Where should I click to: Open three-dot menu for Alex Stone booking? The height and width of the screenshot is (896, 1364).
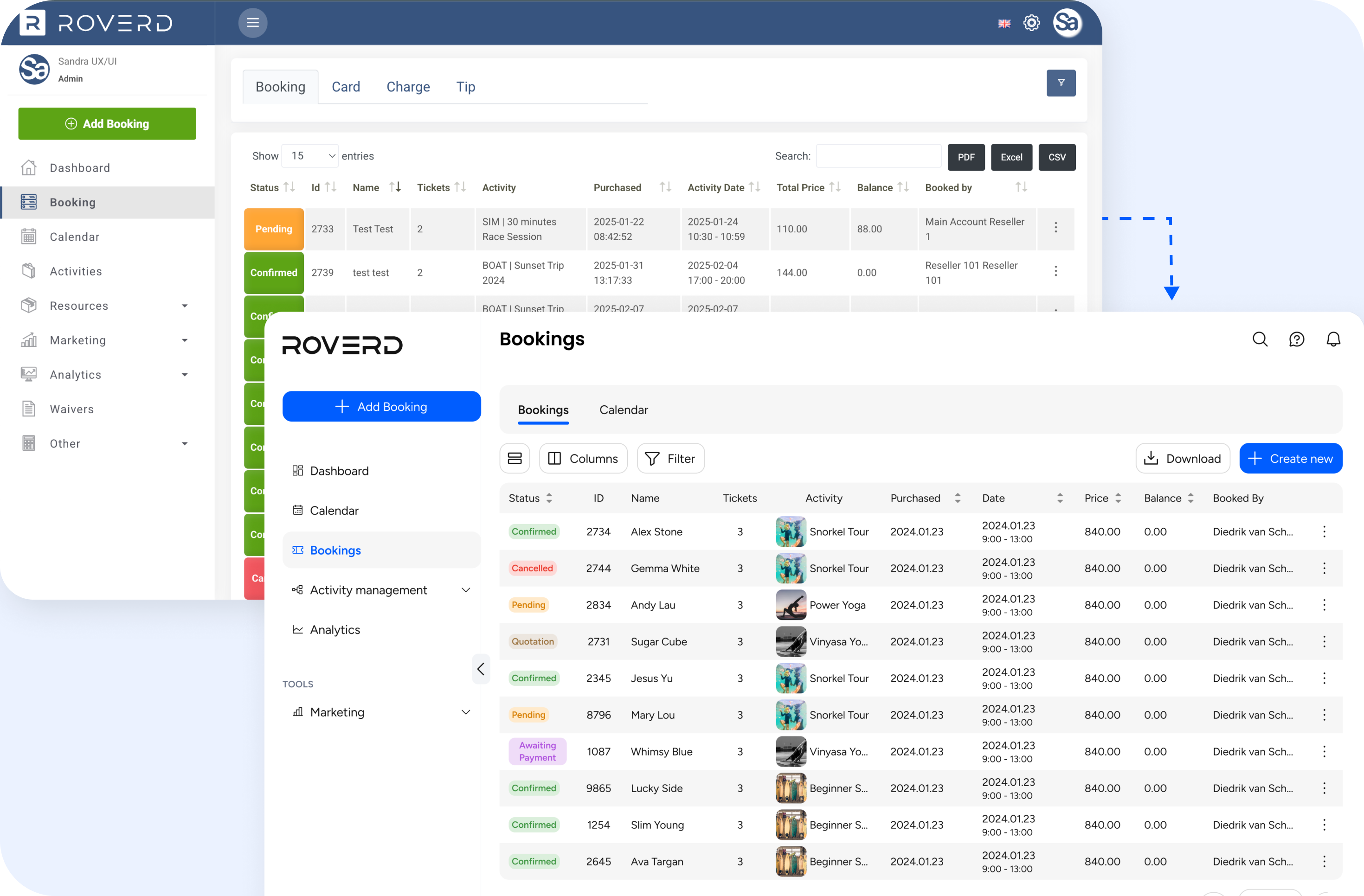(1324, 531)
